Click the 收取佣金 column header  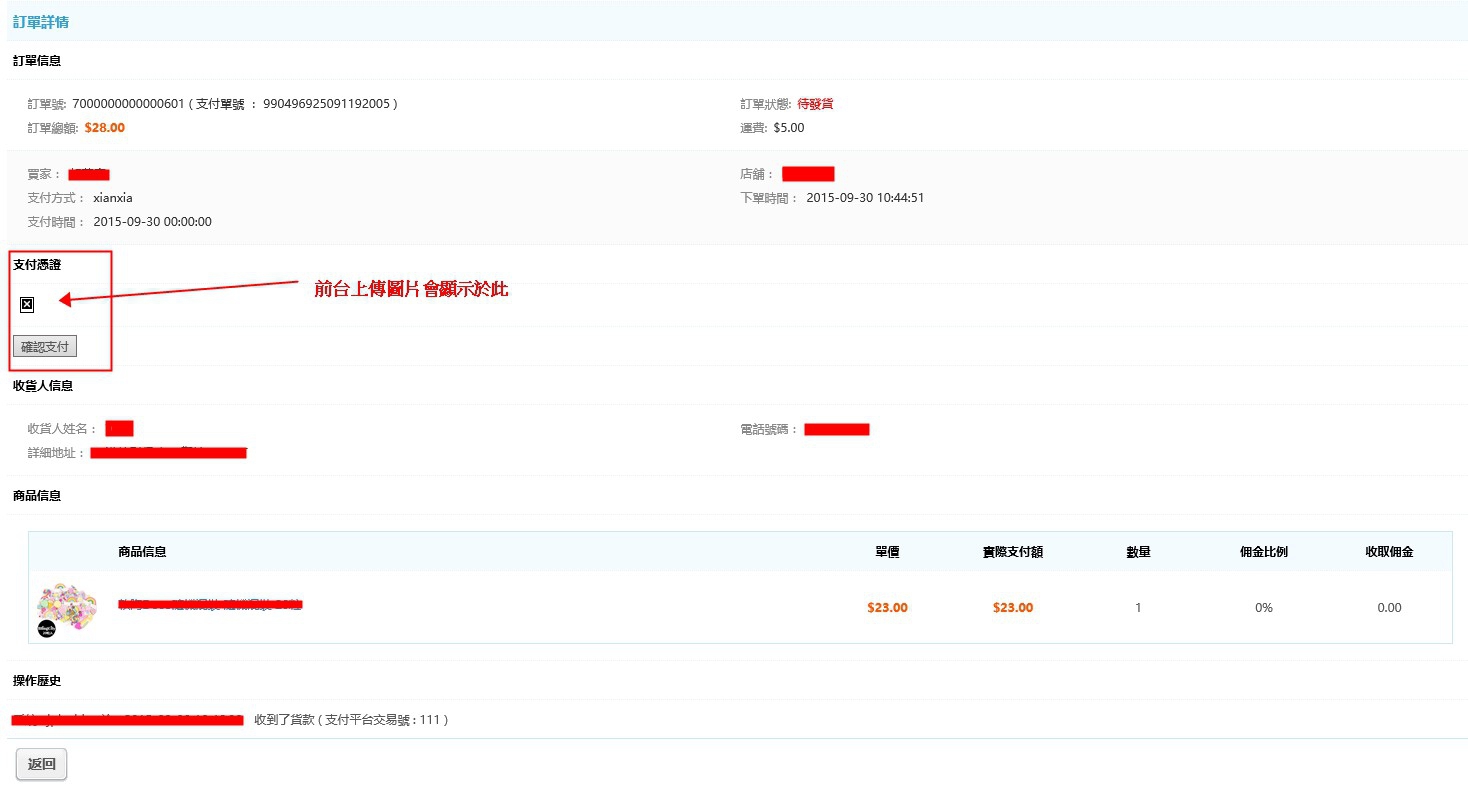pyautogui.click(x=1389, y=552)
